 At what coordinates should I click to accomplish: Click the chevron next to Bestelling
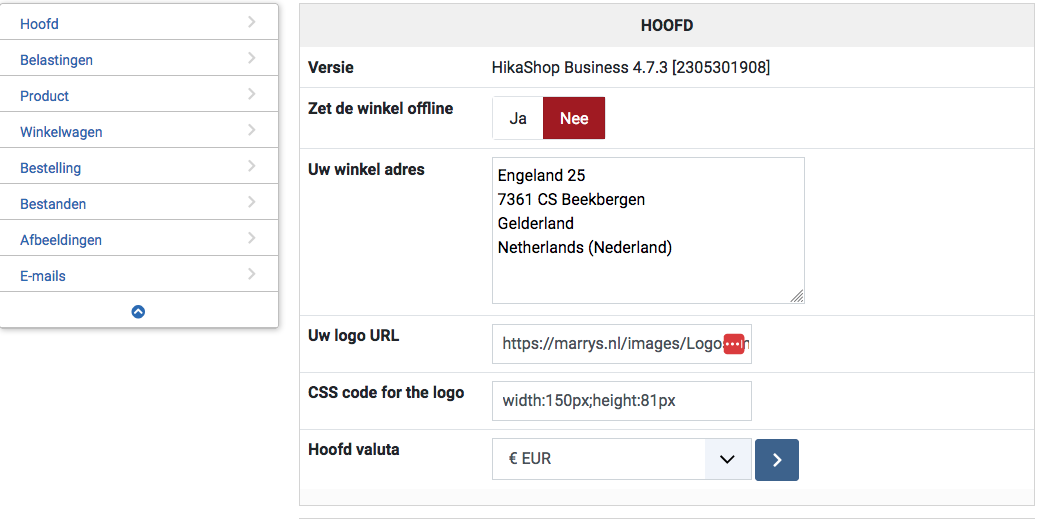pos(252,167)
